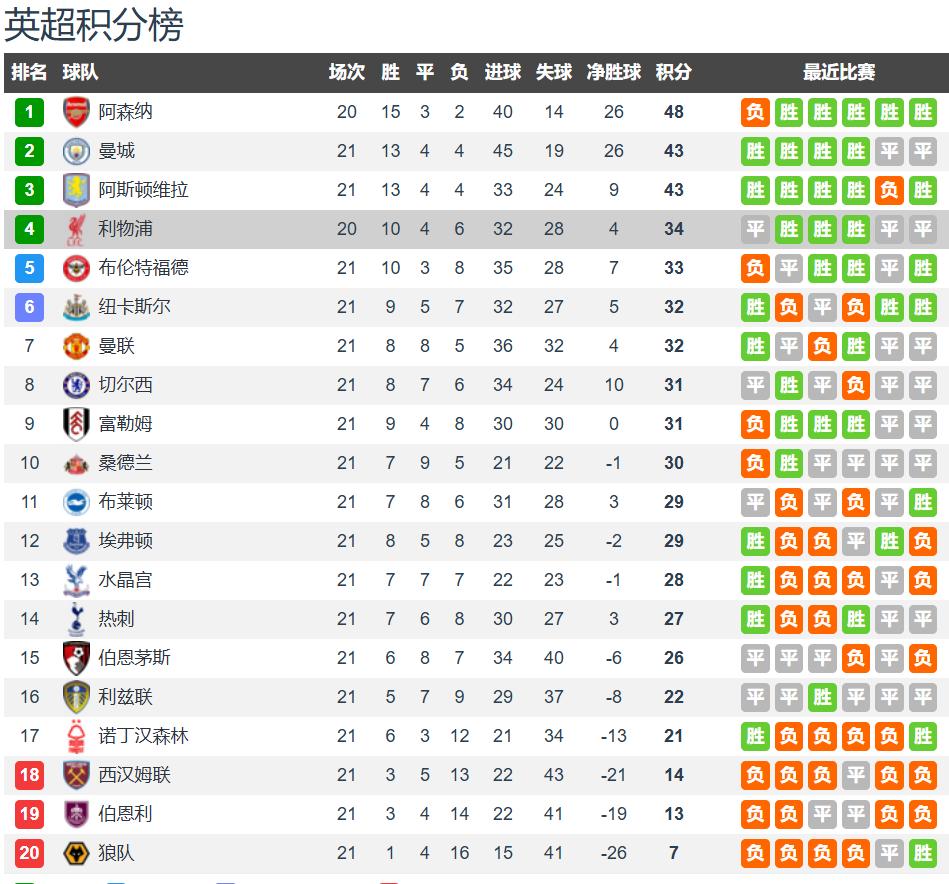Click the Everton (埃弗顿) crest icon
The image size is (949, 884).
pos(76,541)
